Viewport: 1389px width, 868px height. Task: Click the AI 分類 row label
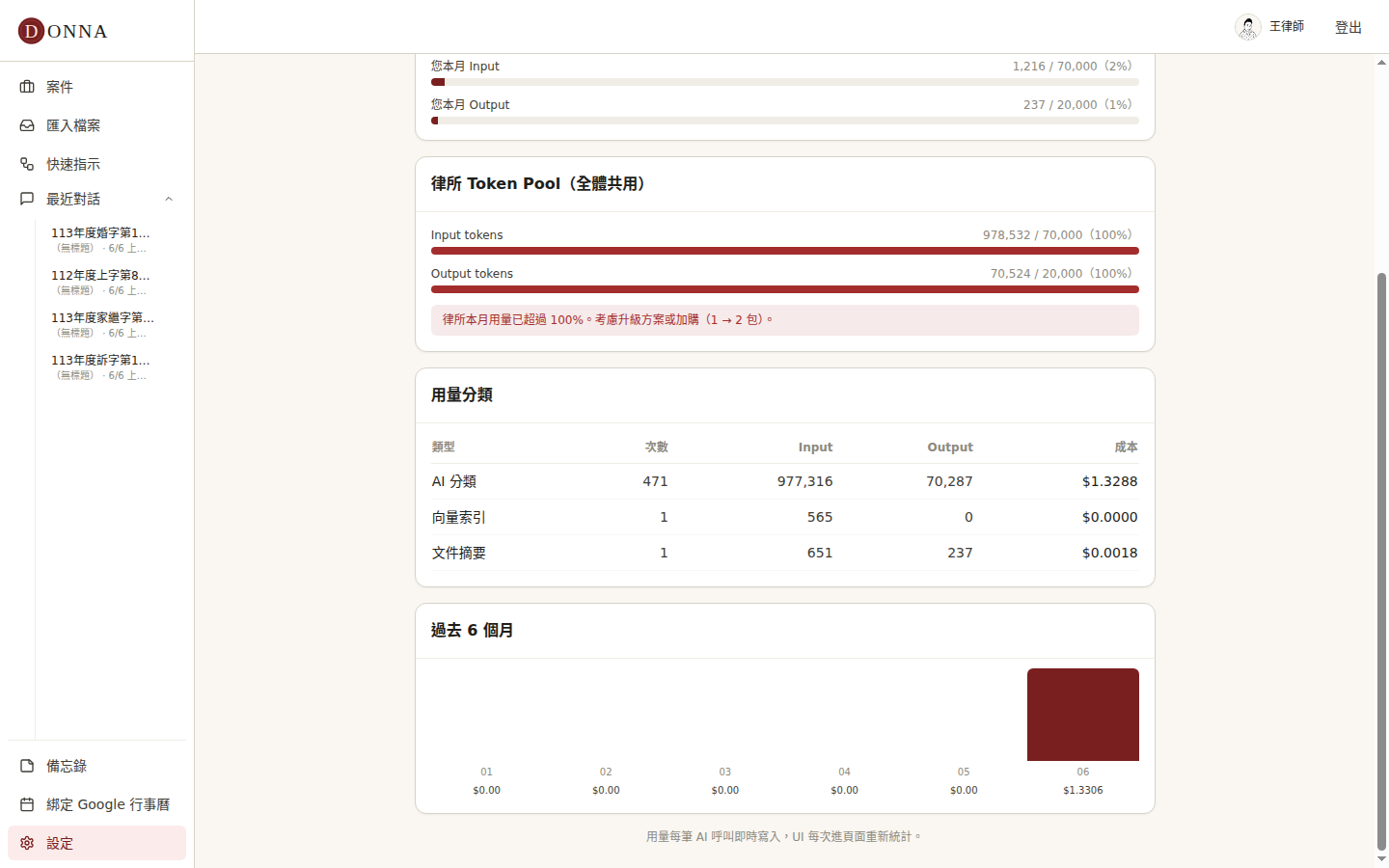(454, 481)
